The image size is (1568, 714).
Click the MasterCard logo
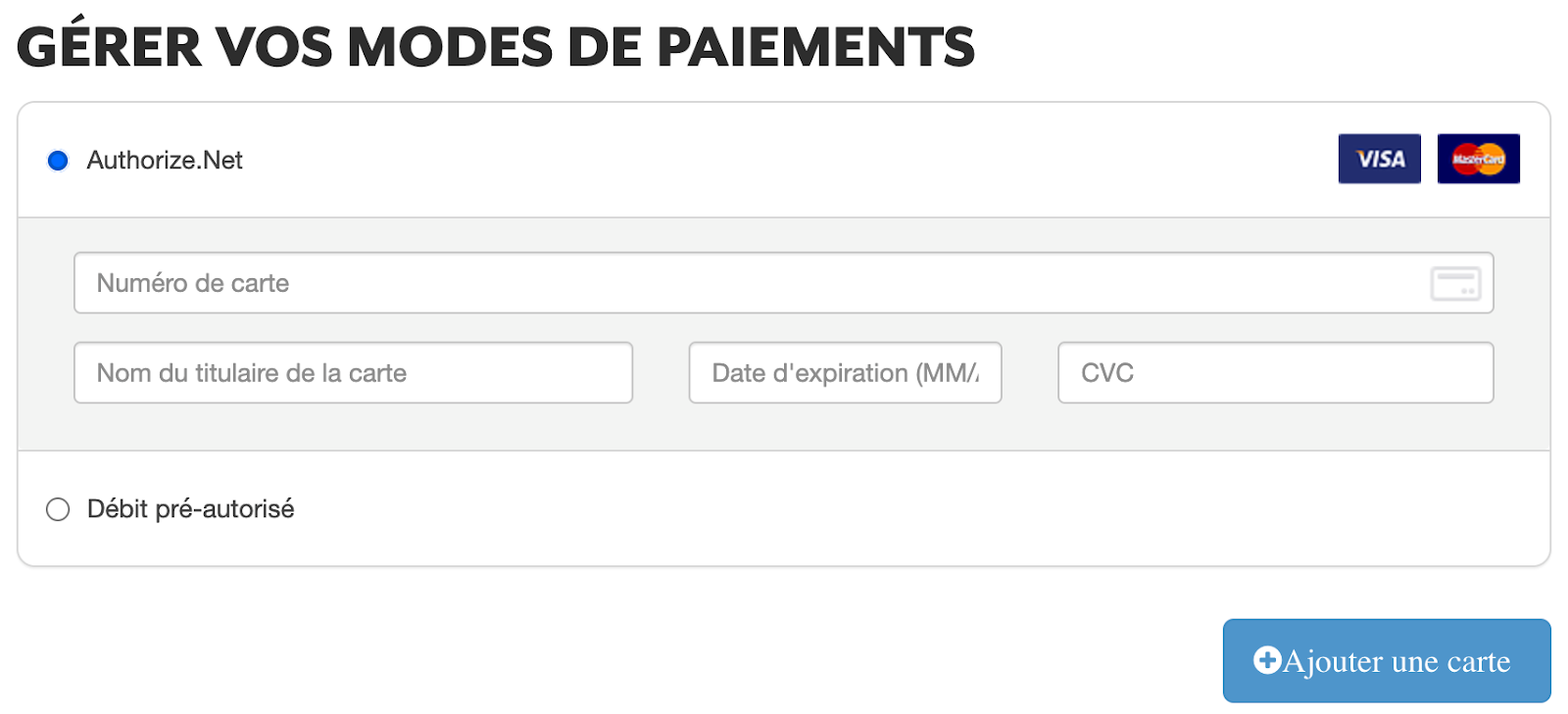pos(1478,159)
